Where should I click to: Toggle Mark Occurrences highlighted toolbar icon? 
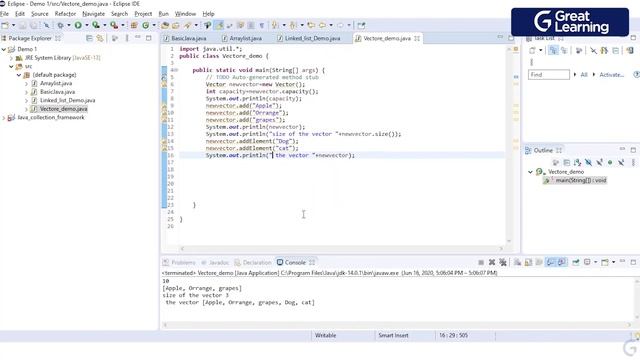tap(219, 25)
